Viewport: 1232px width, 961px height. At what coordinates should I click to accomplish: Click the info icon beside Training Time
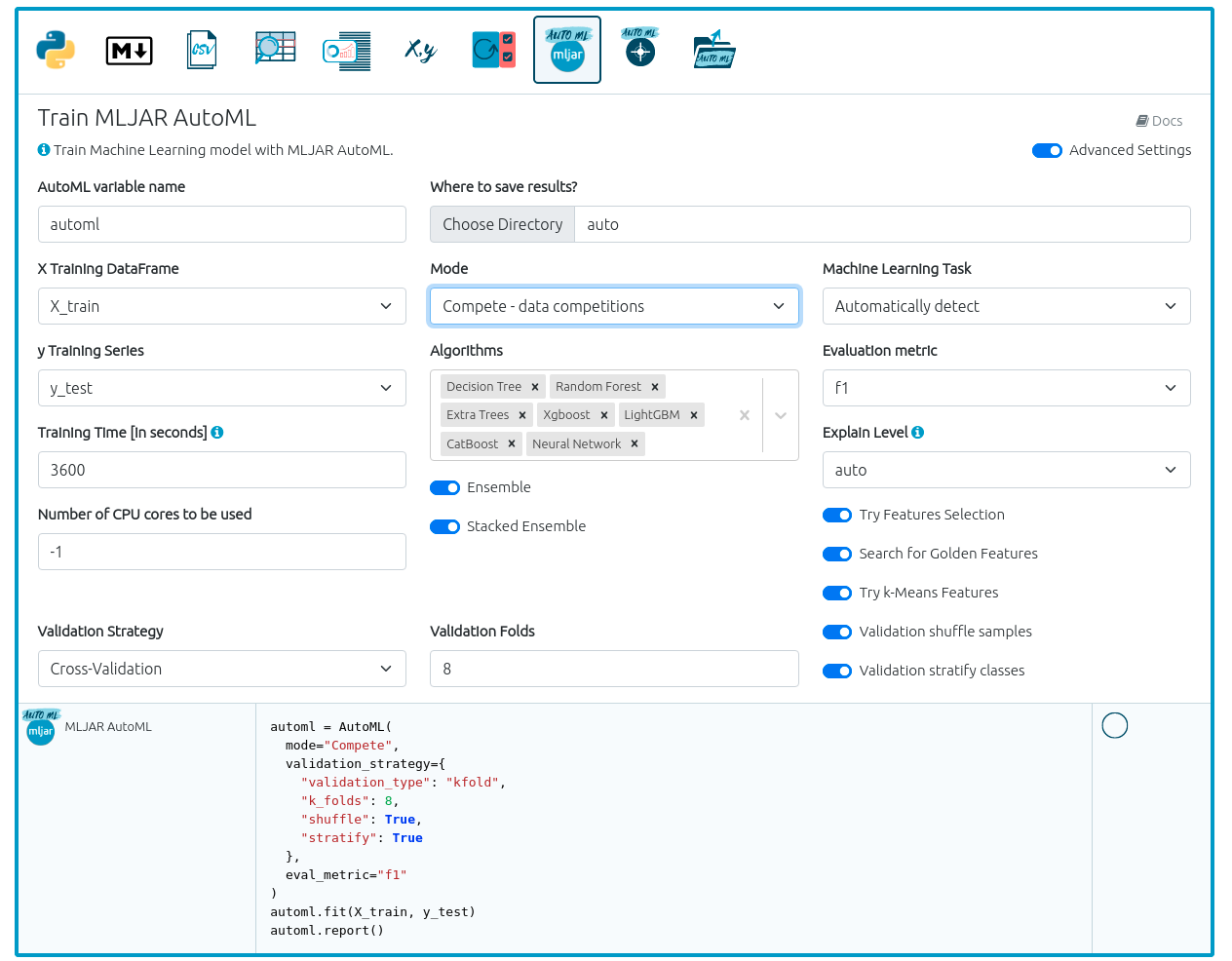coord(217,433)
